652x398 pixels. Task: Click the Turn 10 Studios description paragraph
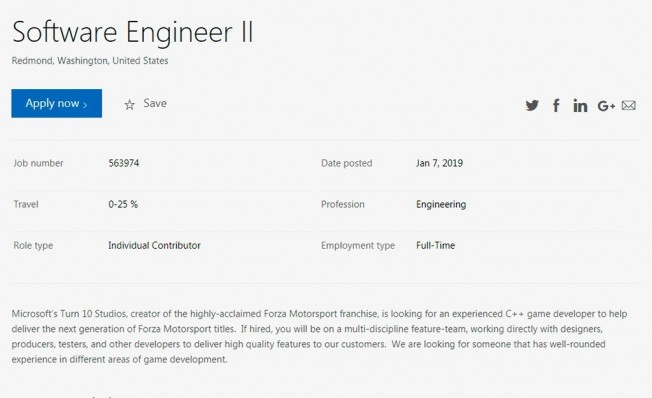pos(319,336)
